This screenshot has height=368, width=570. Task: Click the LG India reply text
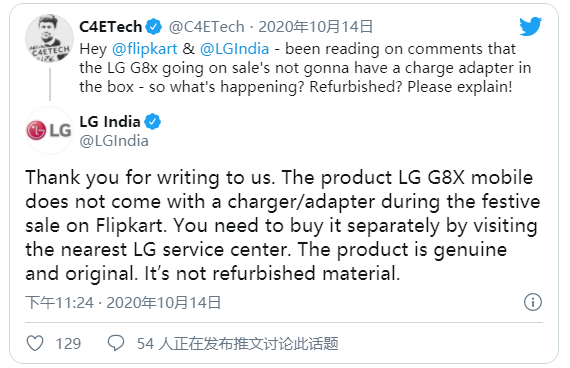(x=283, y=225)
